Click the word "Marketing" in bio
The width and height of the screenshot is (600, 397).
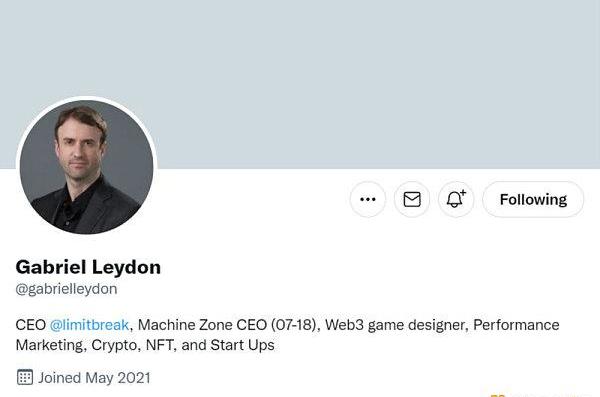49,345
